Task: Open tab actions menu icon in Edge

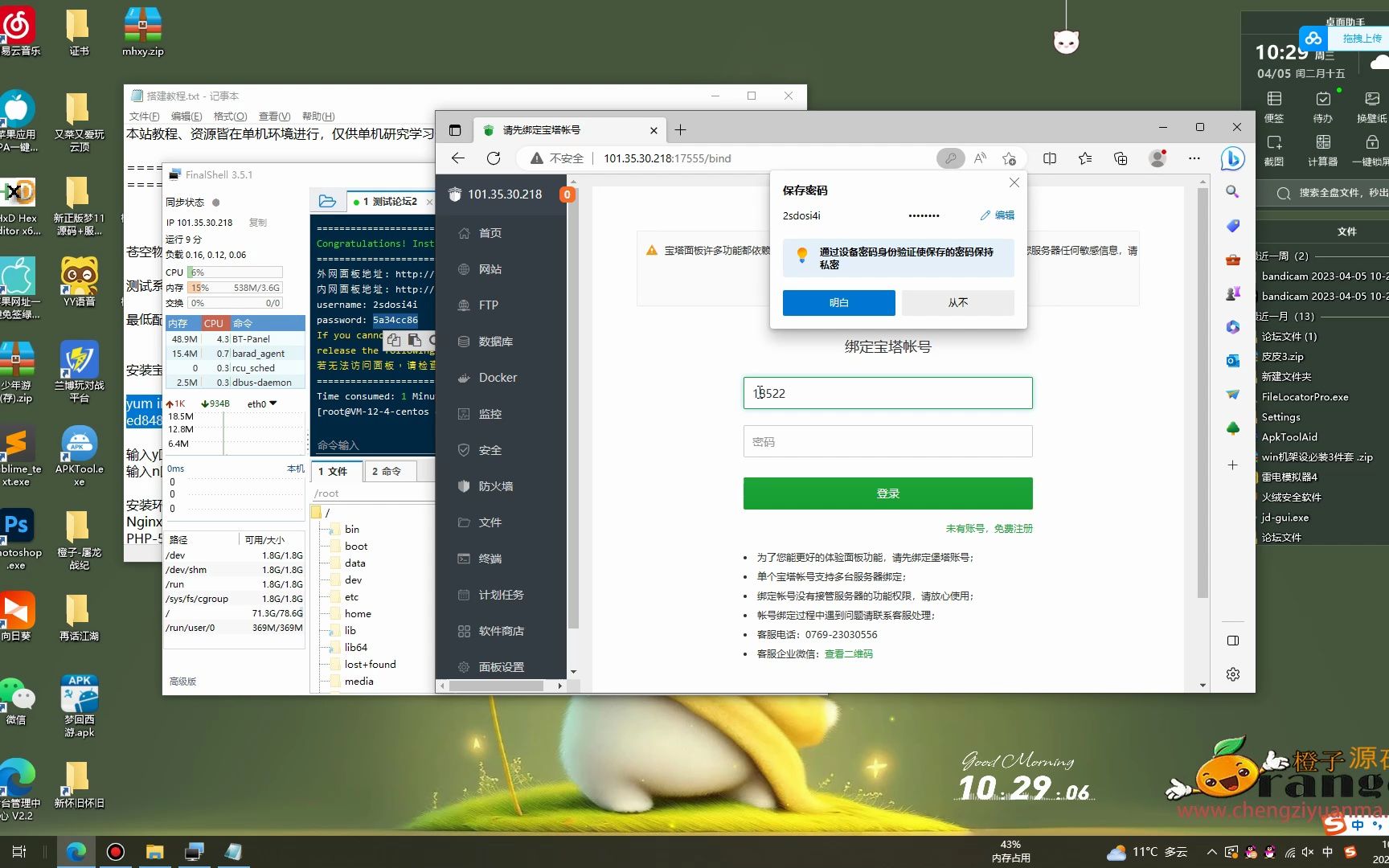Action: coord(455,129)
